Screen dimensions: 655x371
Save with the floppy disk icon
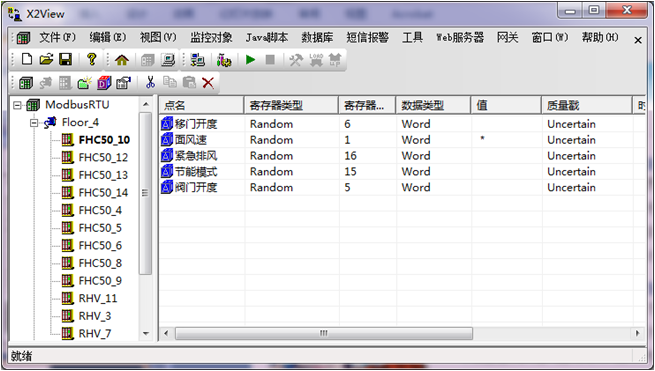click(x=66, y=59)
